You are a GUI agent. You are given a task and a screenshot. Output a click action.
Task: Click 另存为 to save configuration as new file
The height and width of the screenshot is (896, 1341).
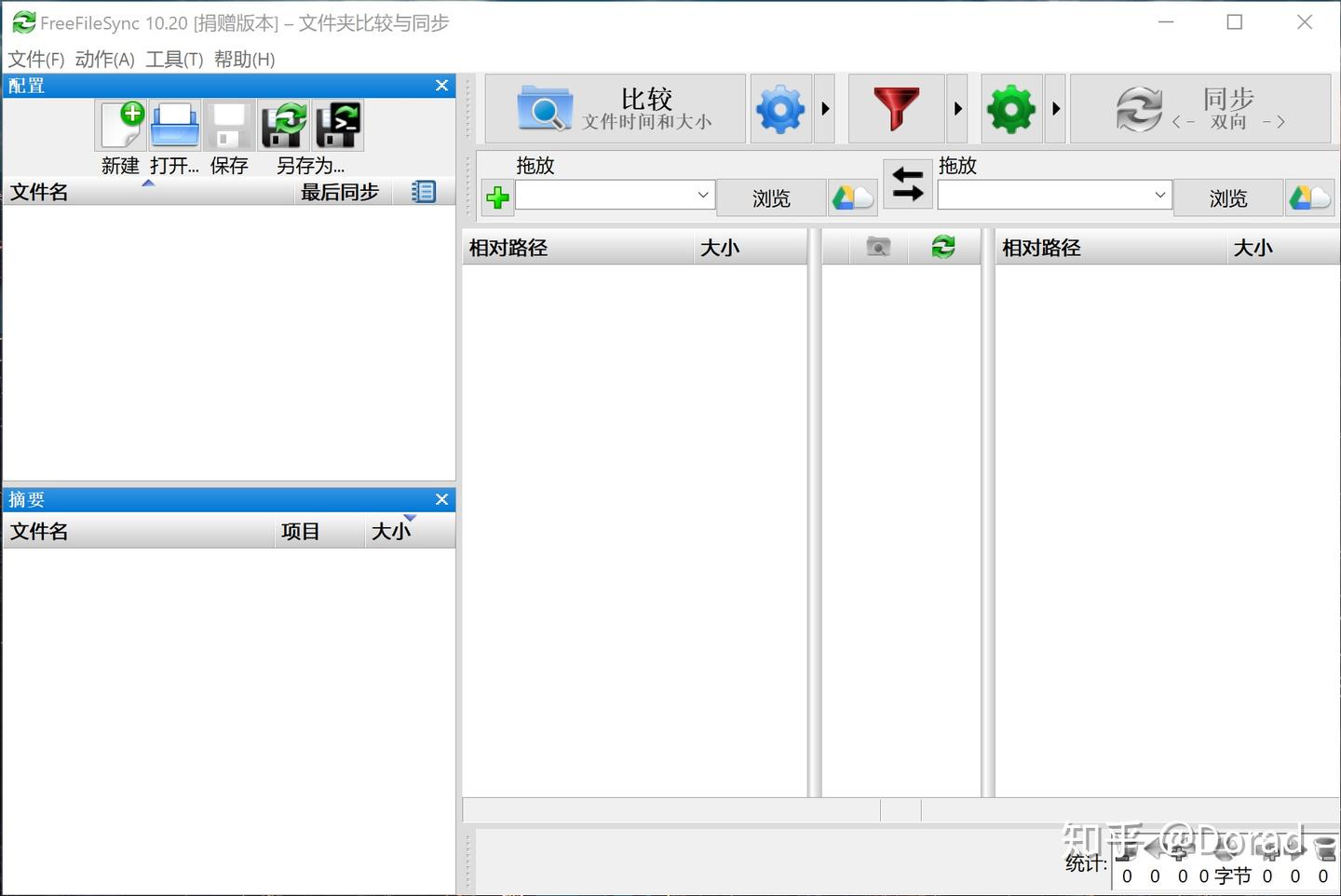point(283,124)
